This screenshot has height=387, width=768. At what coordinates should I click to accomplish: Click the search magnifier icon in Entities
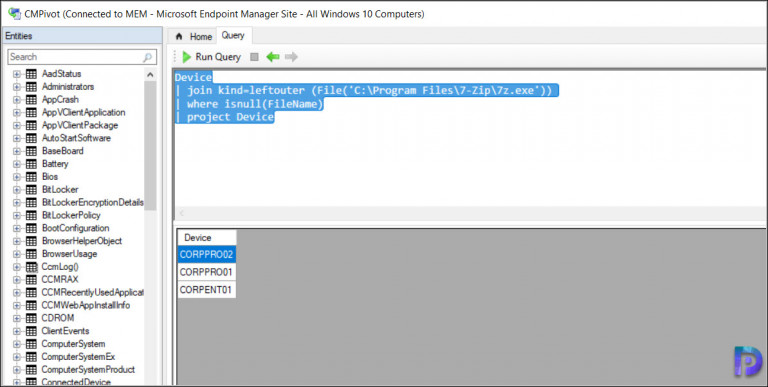(x=147, y=57)
